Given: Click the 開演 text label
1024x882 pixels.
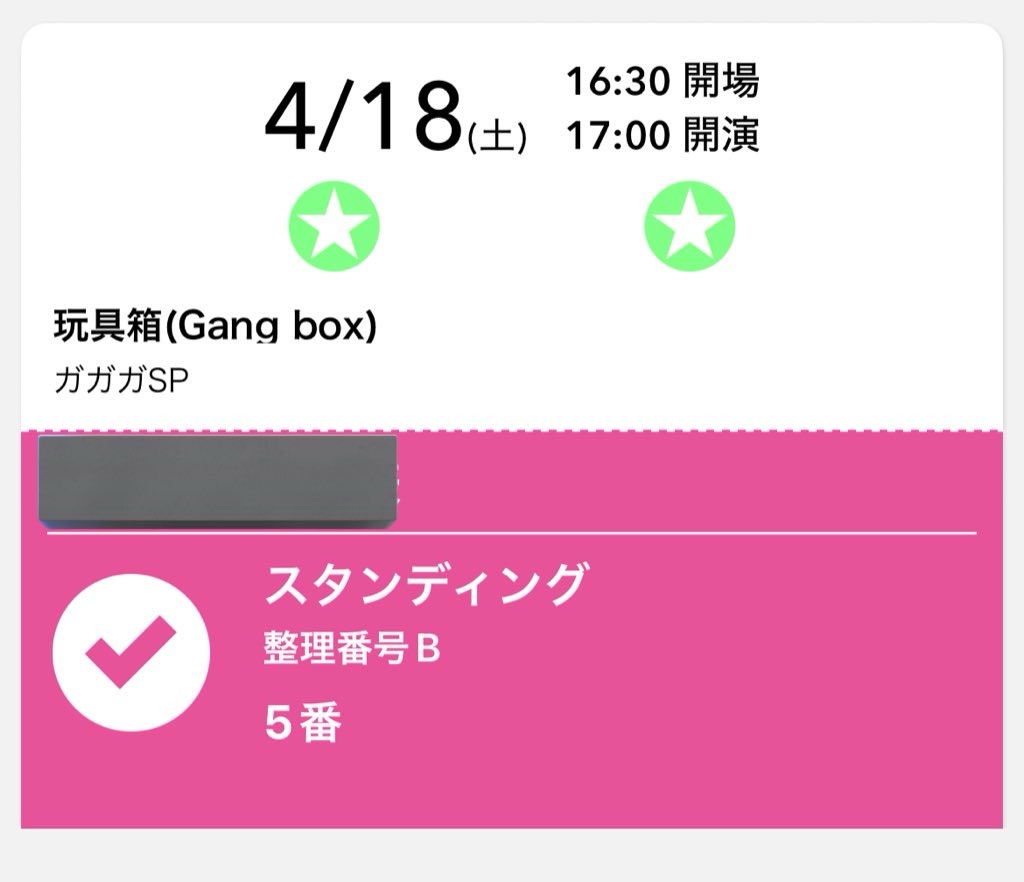Looking at the screenshot, I should click(x=721, y=135).
